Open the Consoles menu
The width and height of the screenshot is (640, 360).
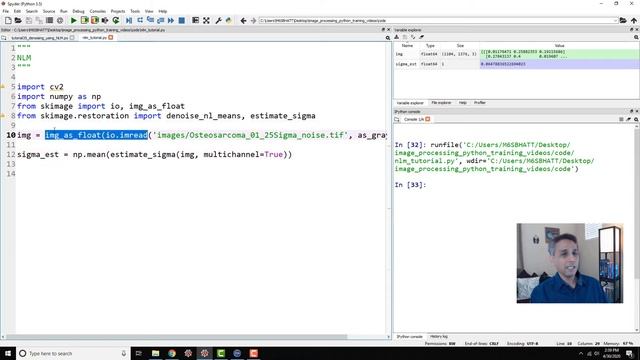pyautogui.click(x=98, y=11)
